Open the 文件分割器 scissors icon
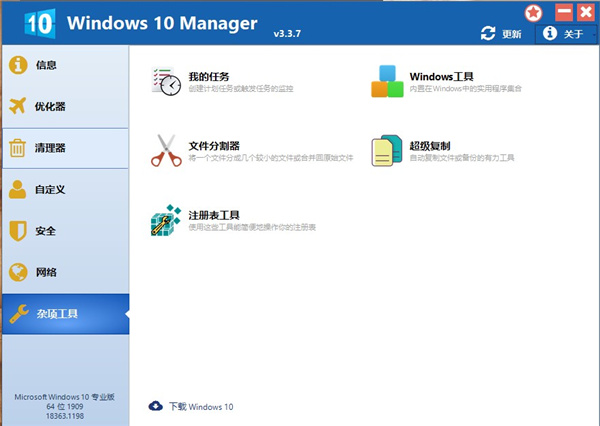600x426 pixels. coord(166,150)
